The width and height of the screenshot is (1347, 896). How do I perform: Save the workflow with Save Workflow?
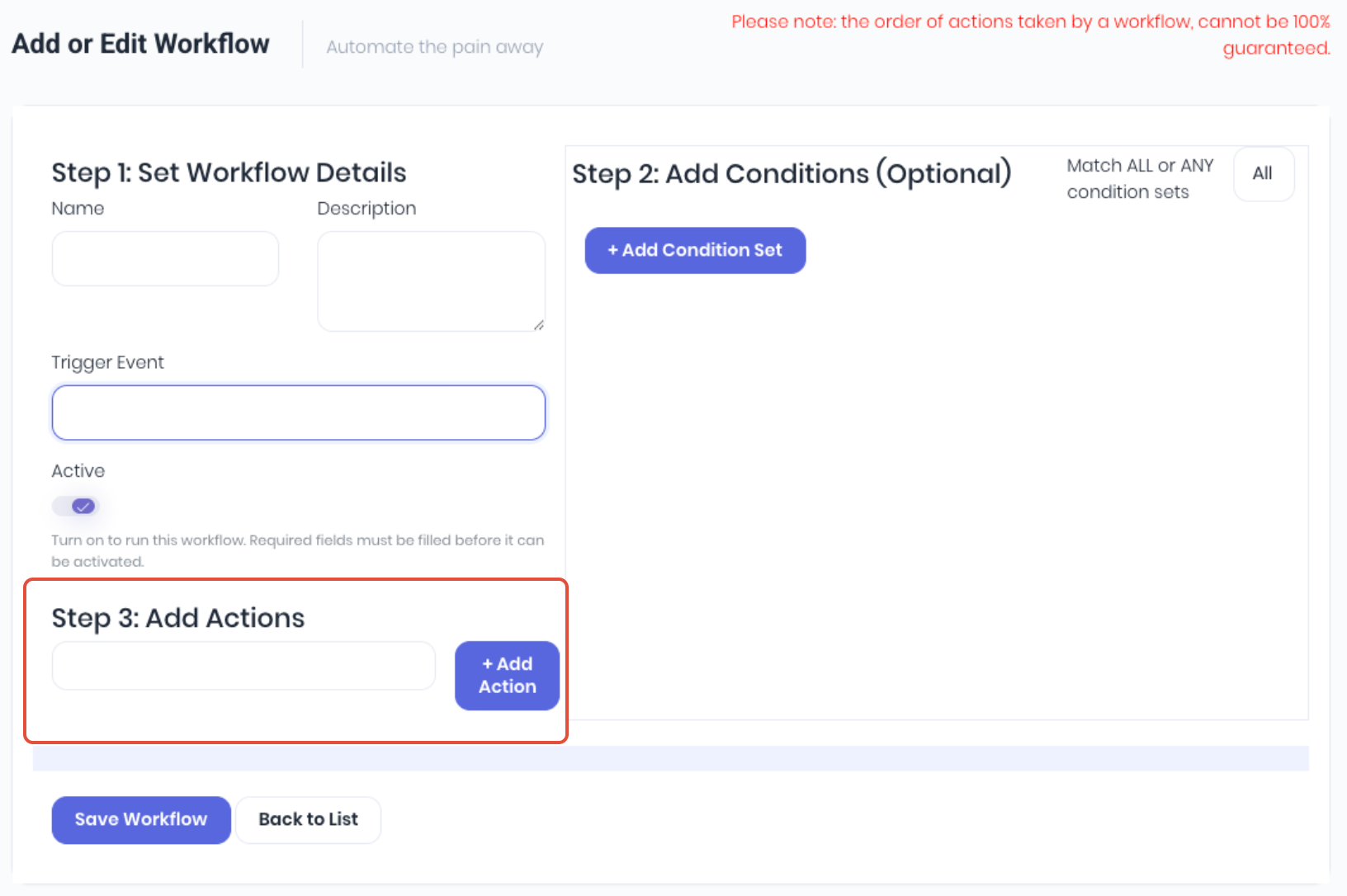[141, 819]
